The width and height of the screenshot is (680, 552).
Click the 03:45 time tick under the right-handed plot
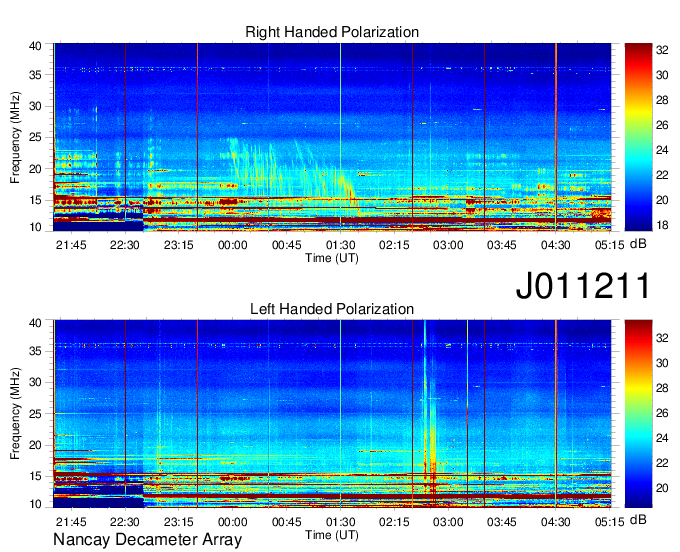502,245
